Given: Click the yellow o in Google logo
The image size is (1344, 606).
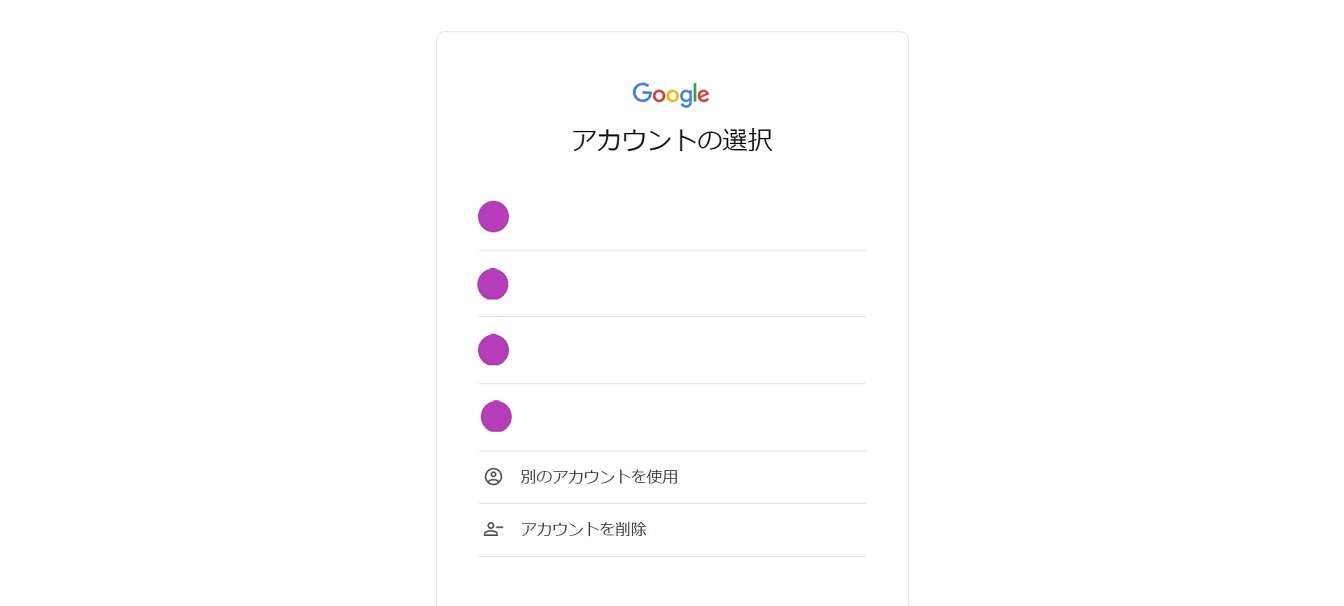Looking at the screenshot, I should 672,96.
